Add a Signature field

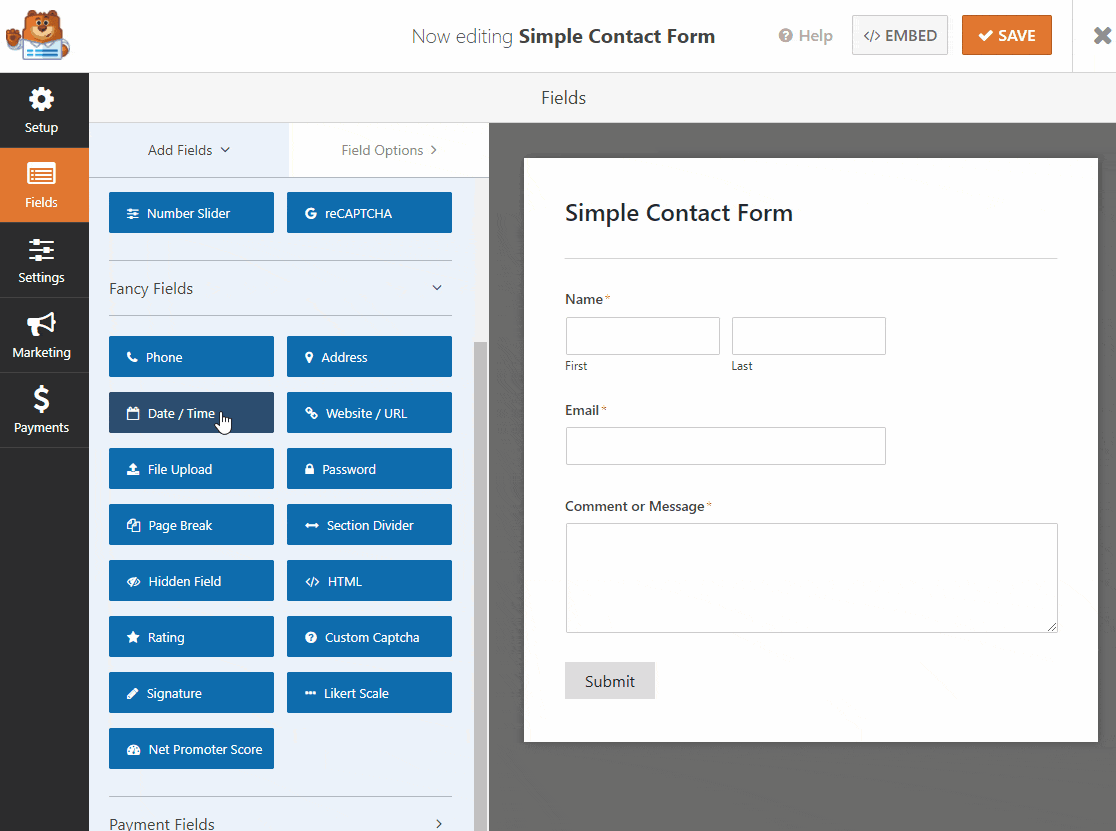191,693
